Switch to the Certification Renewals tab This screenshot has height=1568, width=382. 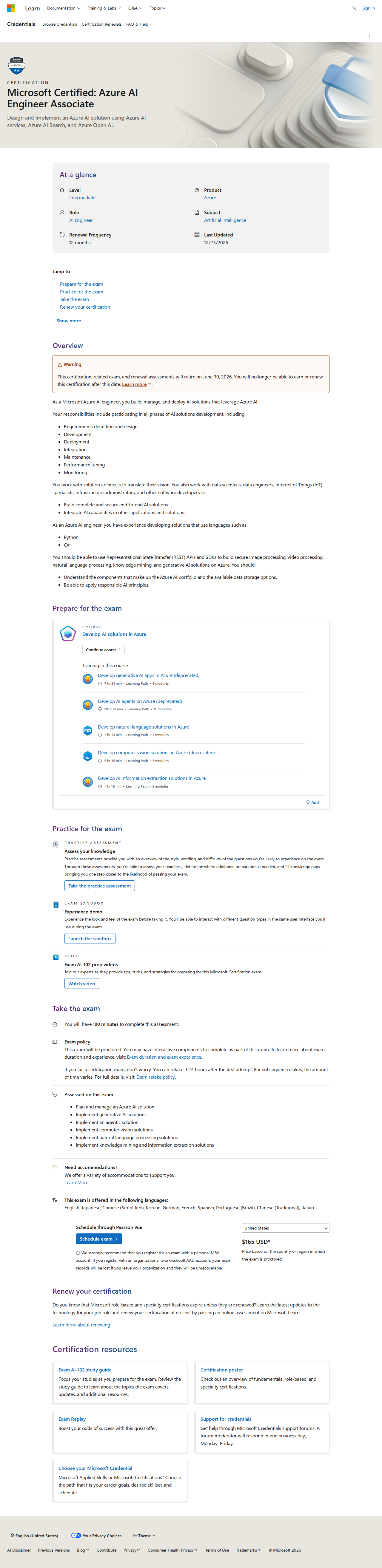click(x=101, y=24)
